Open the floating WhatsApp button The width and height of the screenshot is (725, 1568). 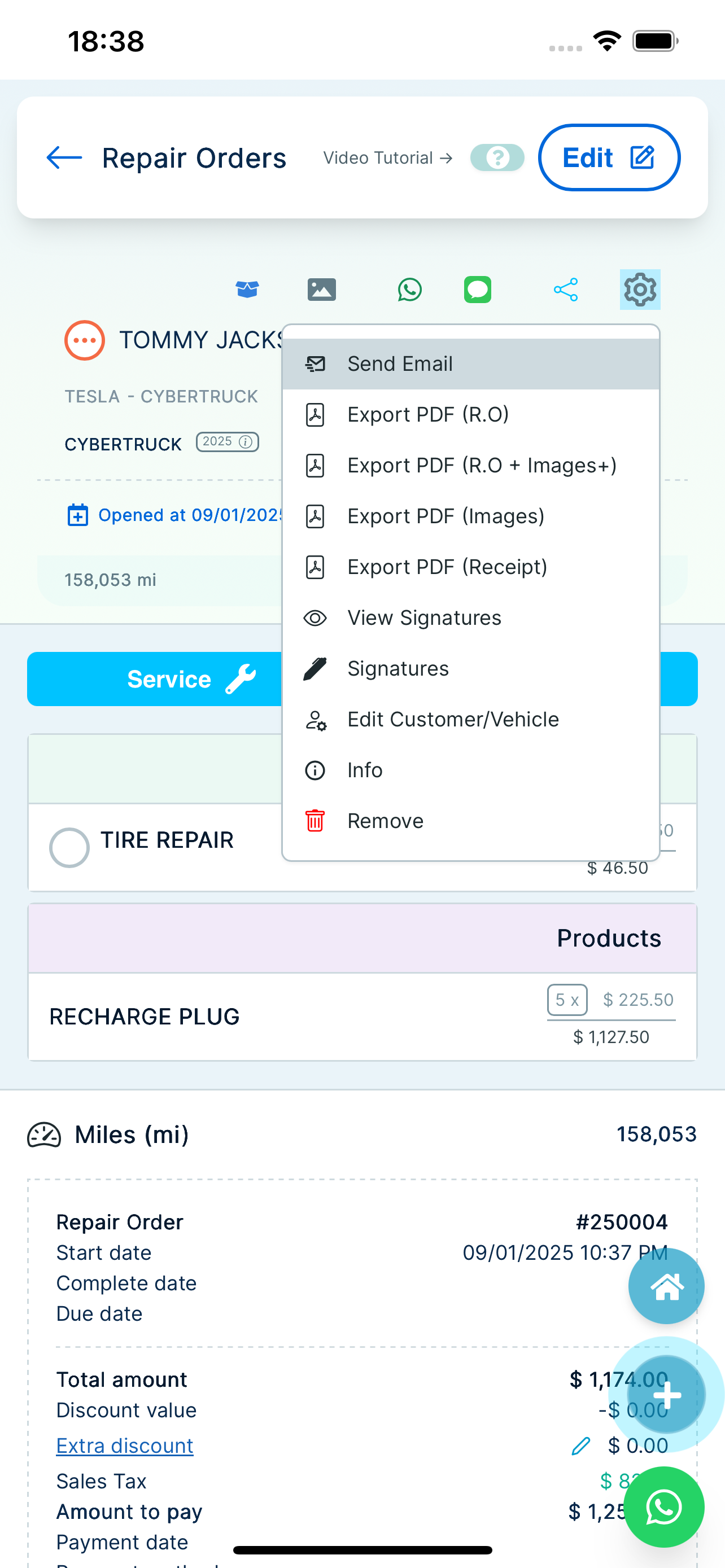663,1507
